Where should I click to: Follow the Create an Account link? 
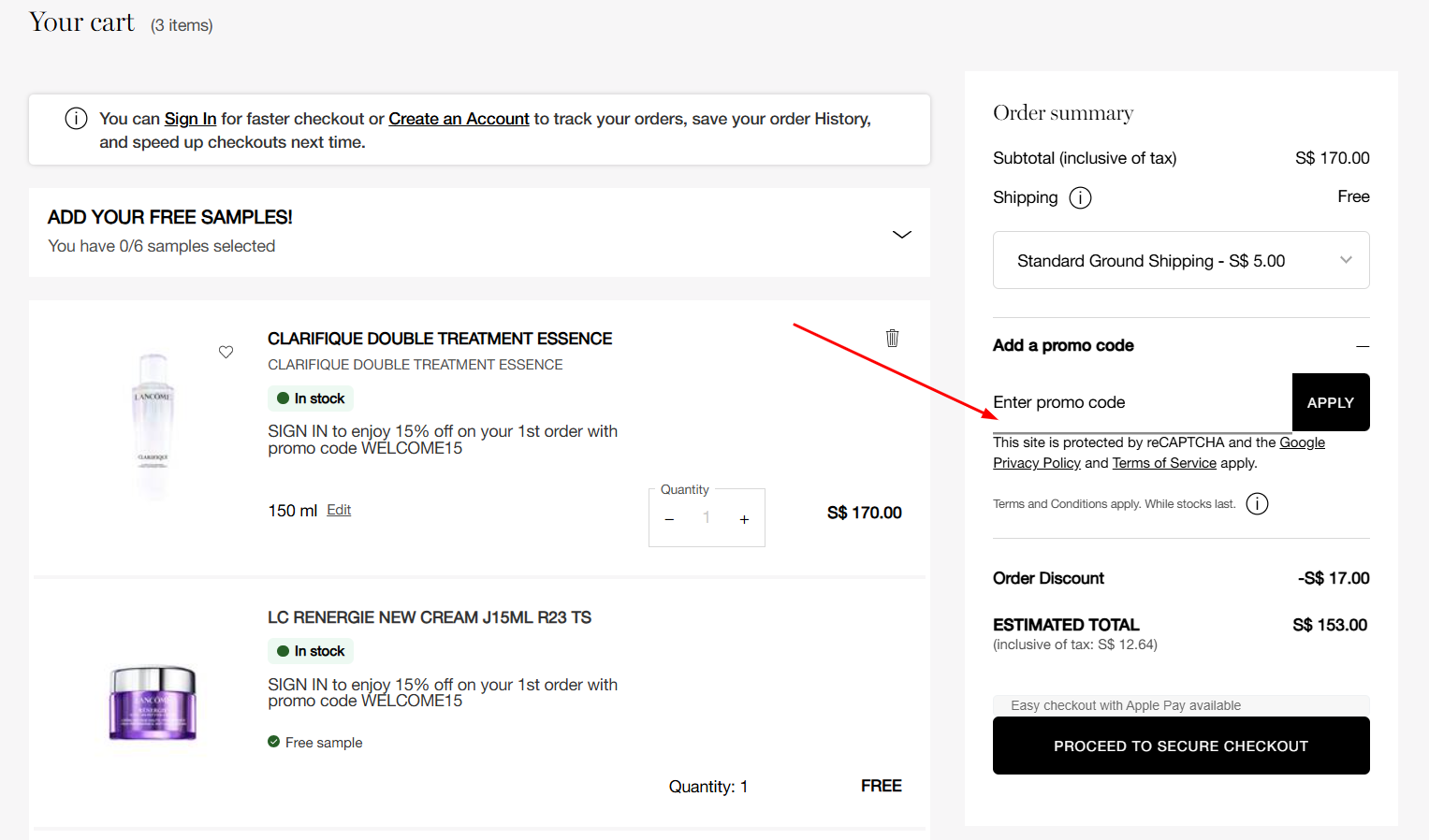pyautogui.click(x=459, y=119)
